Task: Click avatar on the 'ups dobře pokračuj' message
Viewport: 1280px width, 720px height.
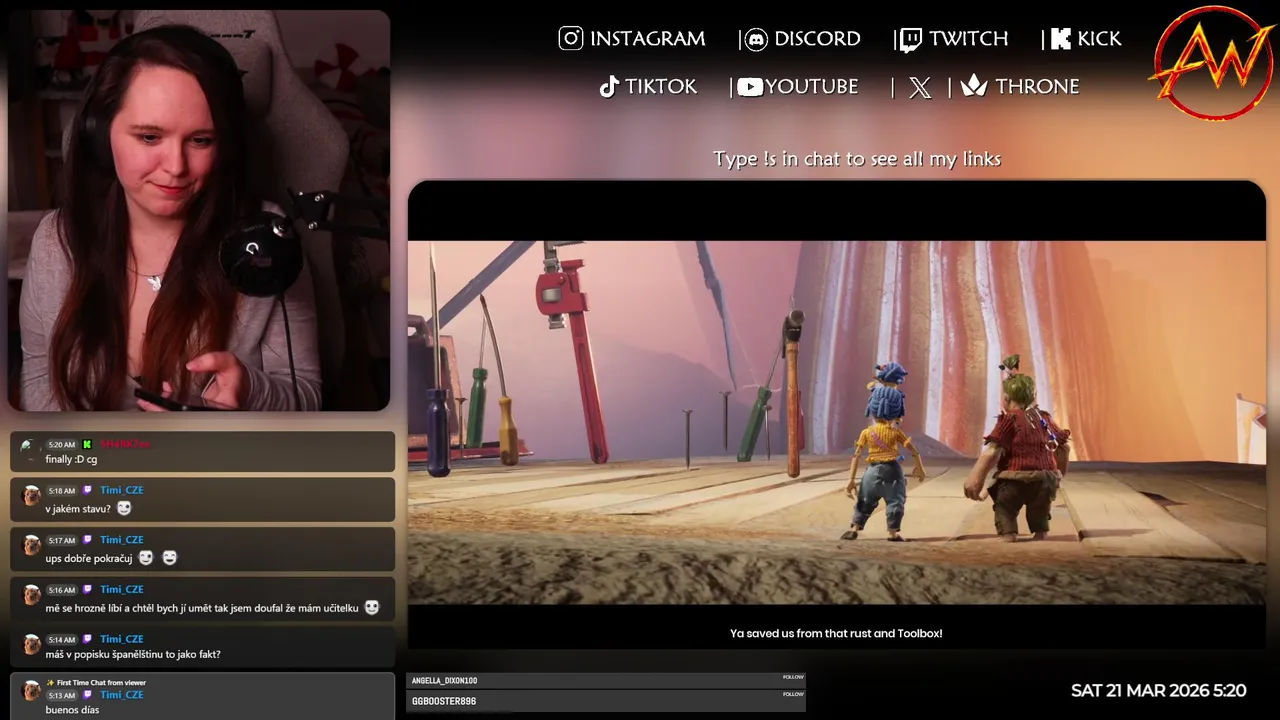Action: tap(31, 545)
